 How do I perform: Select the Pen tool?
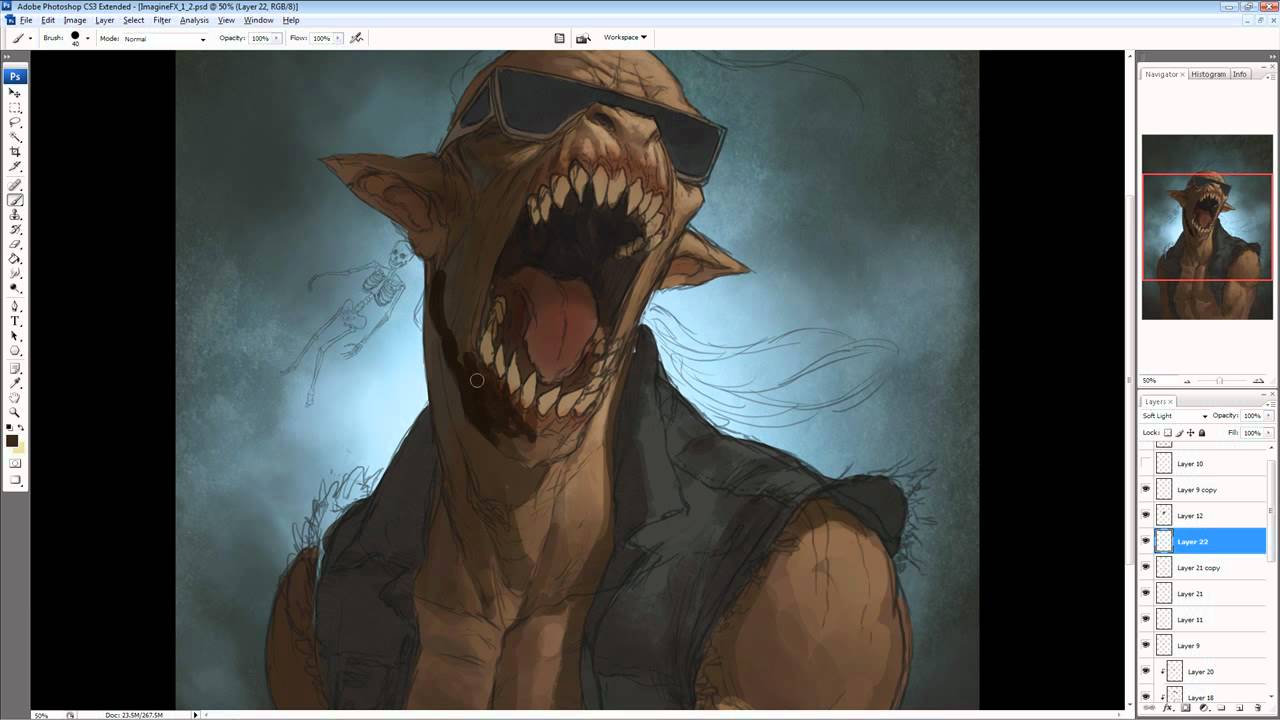coord(15,307)
